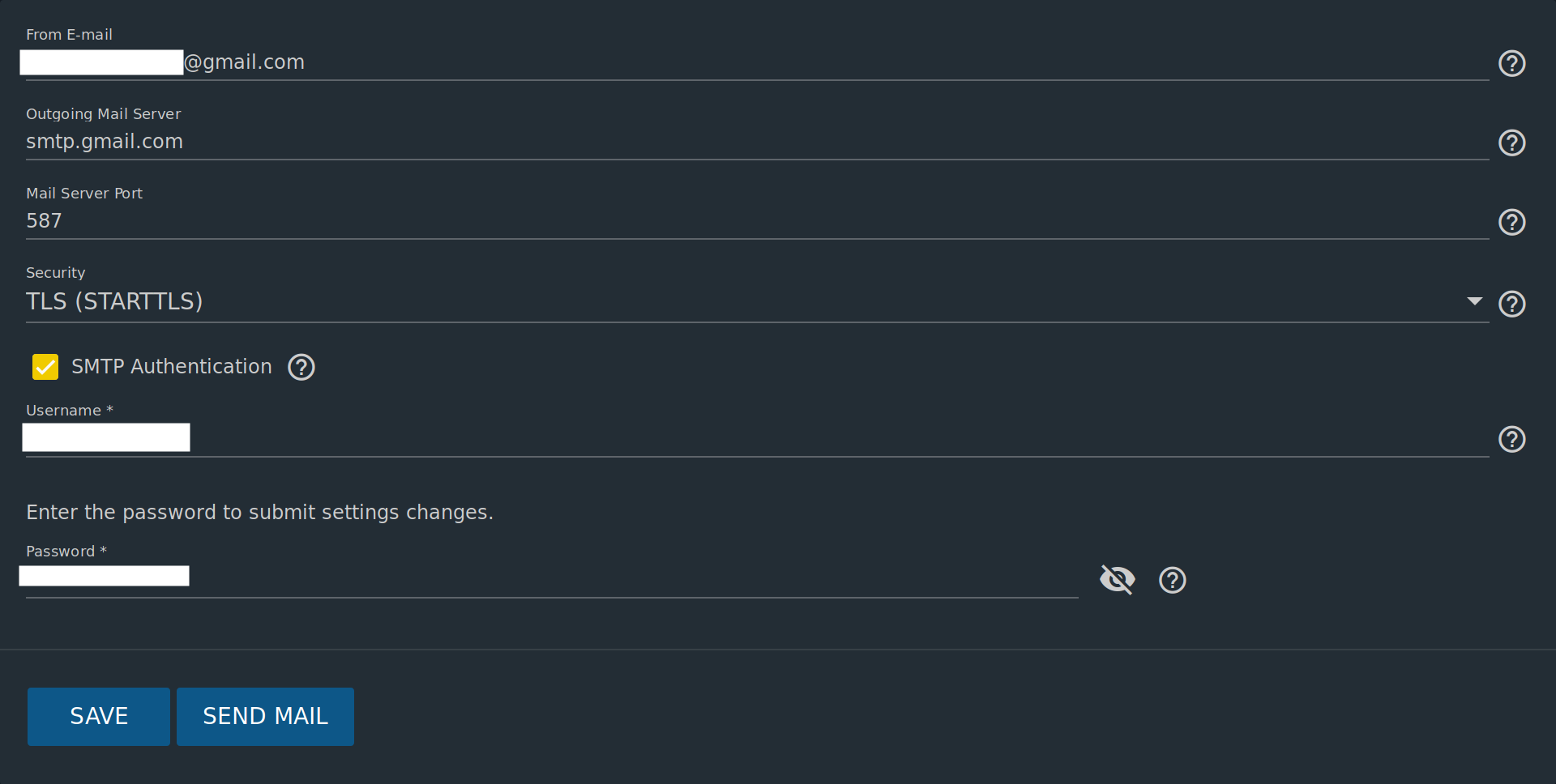Open the TLS (STARTTLS) security selector
This screenshot has height=784, width=1556.
coord(729,301)
